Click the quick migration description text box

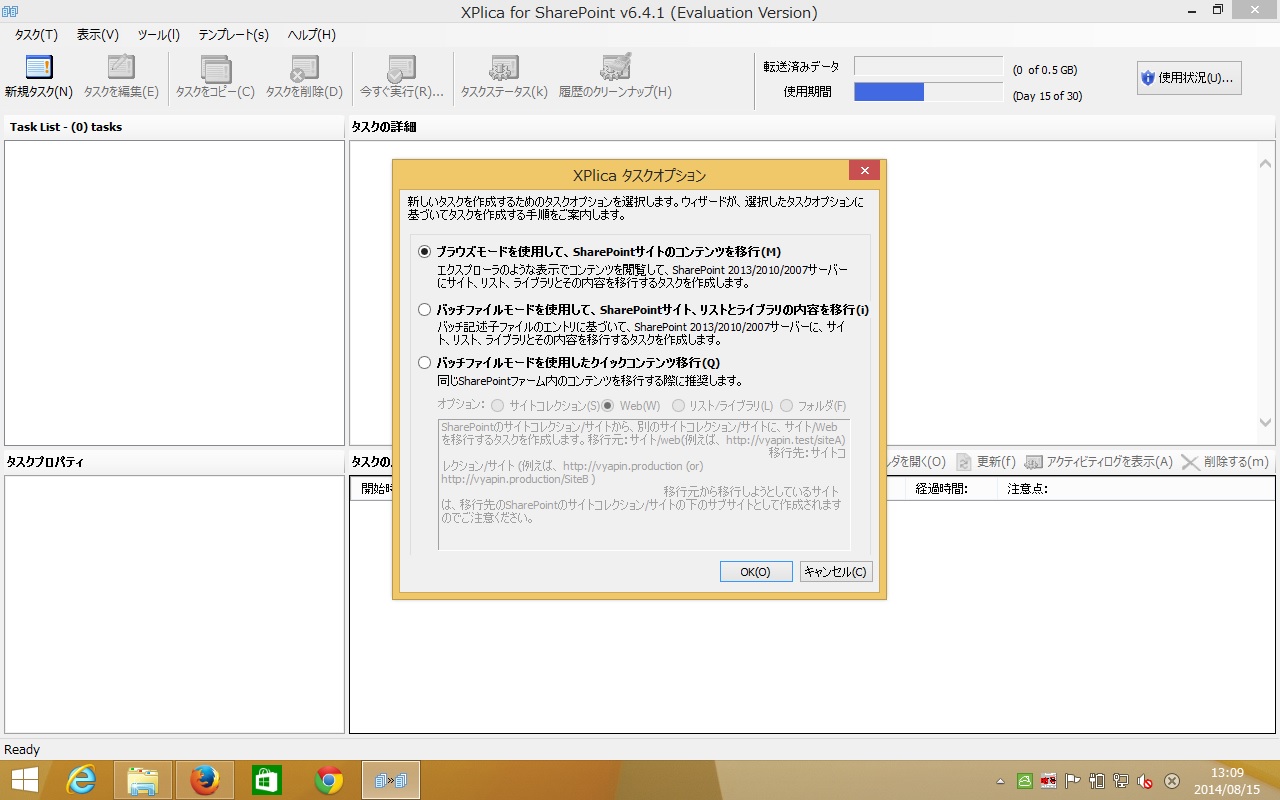644,484
